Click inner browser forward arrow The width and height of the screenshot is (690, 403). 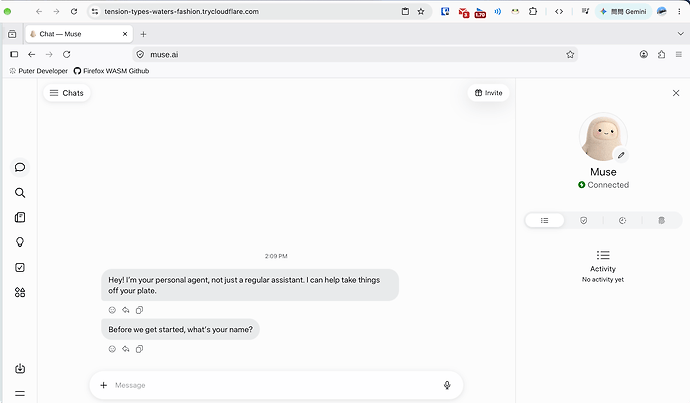click(x=49, y=55)
